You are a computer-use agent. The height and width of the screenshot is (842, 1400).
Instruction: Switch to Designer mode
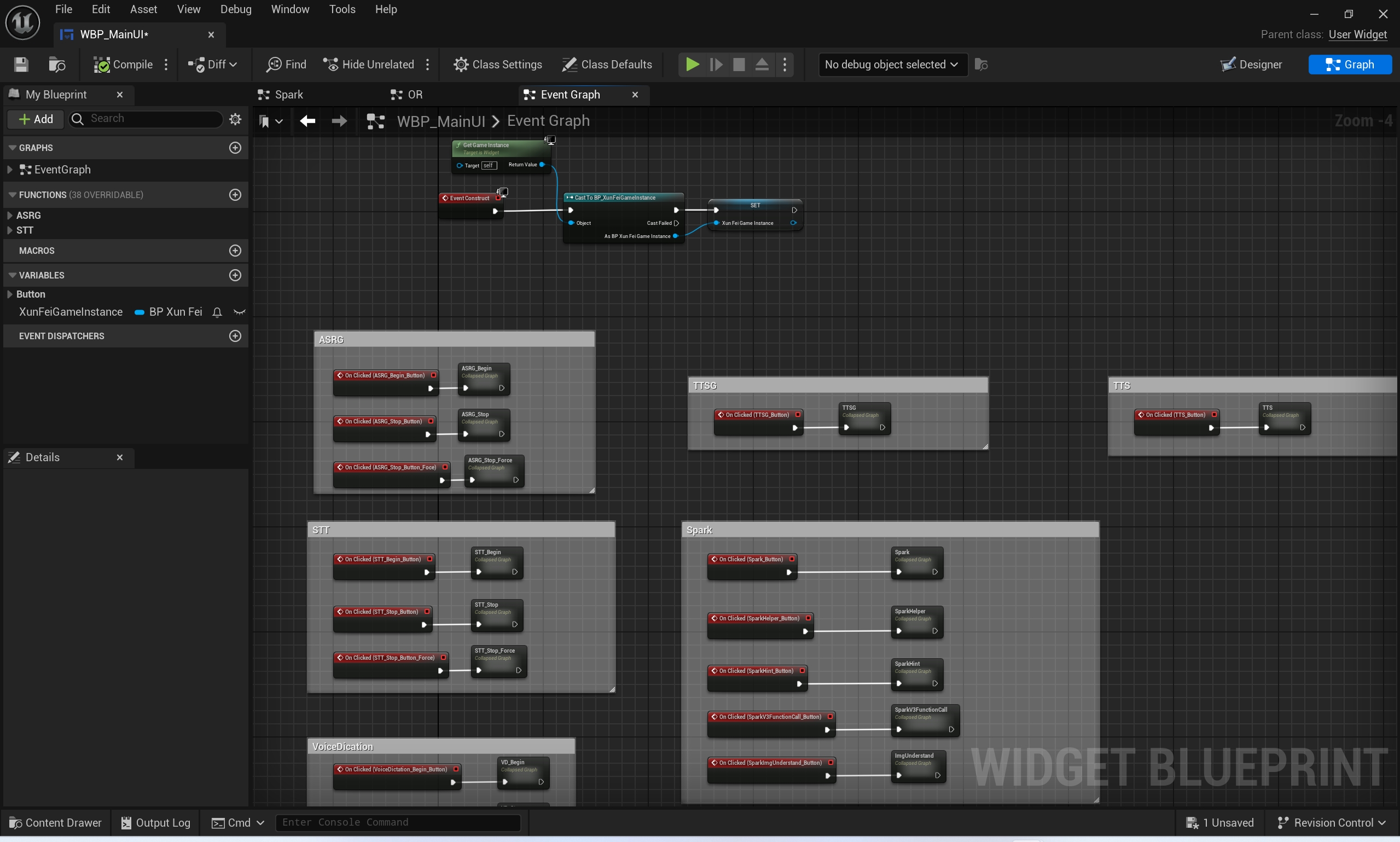[x=1251, y=65]
